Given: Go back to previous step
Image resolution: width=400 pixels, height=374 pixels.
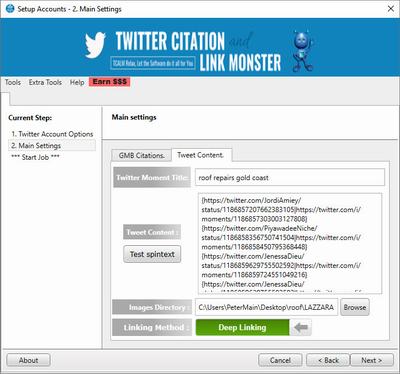Looking at the screenshot, I should tap(328, 360).
